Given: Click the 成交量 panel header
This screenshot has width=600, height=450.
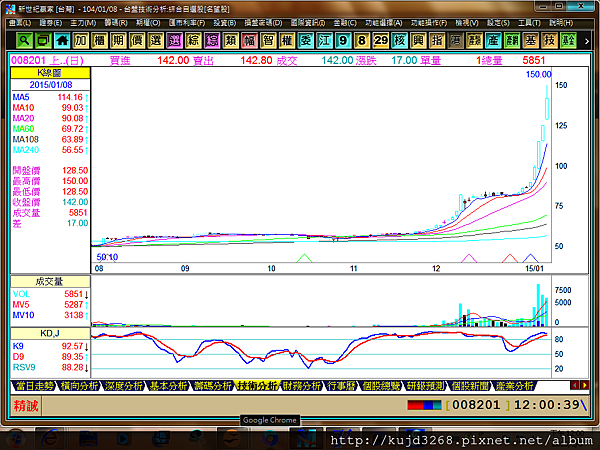Looking at the screenshot, I should [x=50, y=282].
